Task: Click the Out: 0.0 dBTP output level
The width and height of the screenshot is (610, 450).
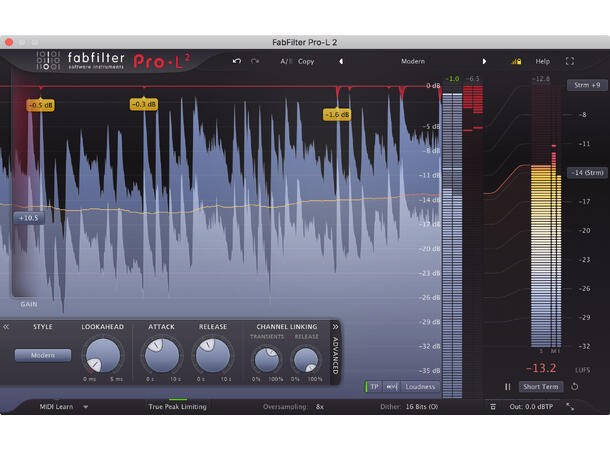Action: 531,407
